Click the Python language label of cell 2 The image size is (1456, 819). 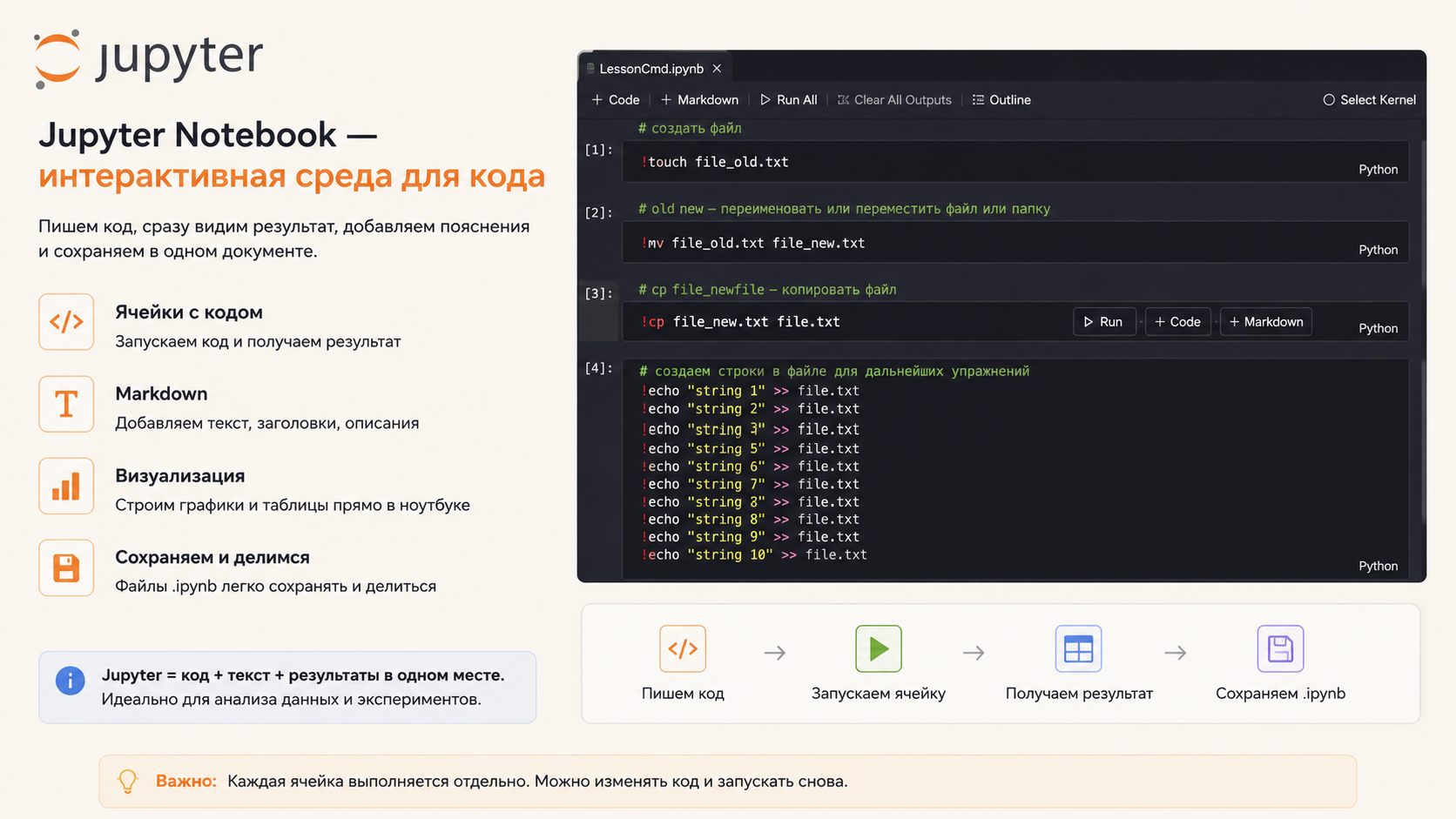point(1378,250)
